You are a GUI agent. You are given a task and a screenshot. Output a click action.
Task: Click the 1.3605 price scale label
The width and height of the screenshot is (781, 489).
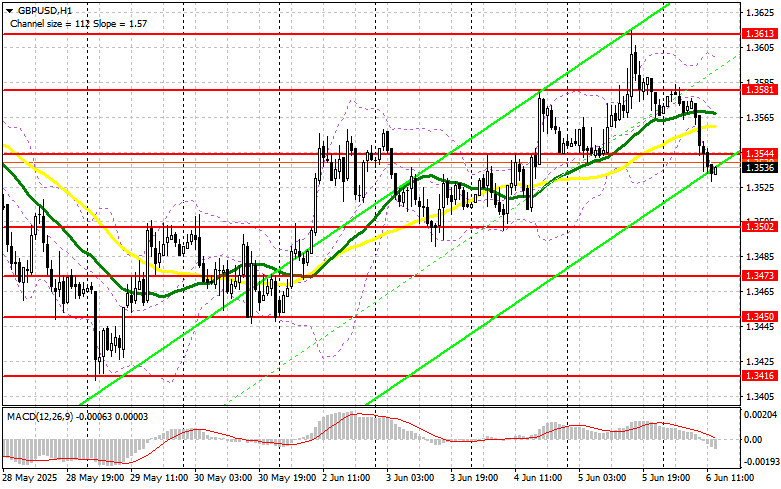[x=760, y=47]
